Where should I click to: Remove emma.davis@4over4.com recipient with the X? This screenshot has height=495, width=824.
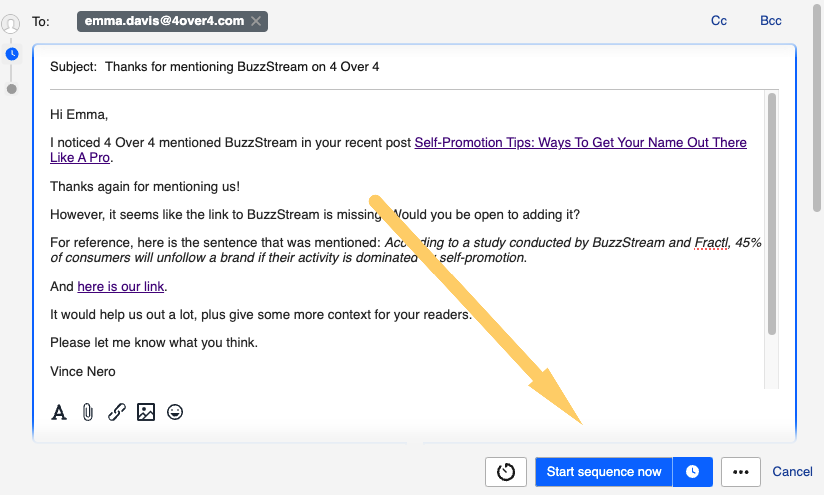coord(256,21)
